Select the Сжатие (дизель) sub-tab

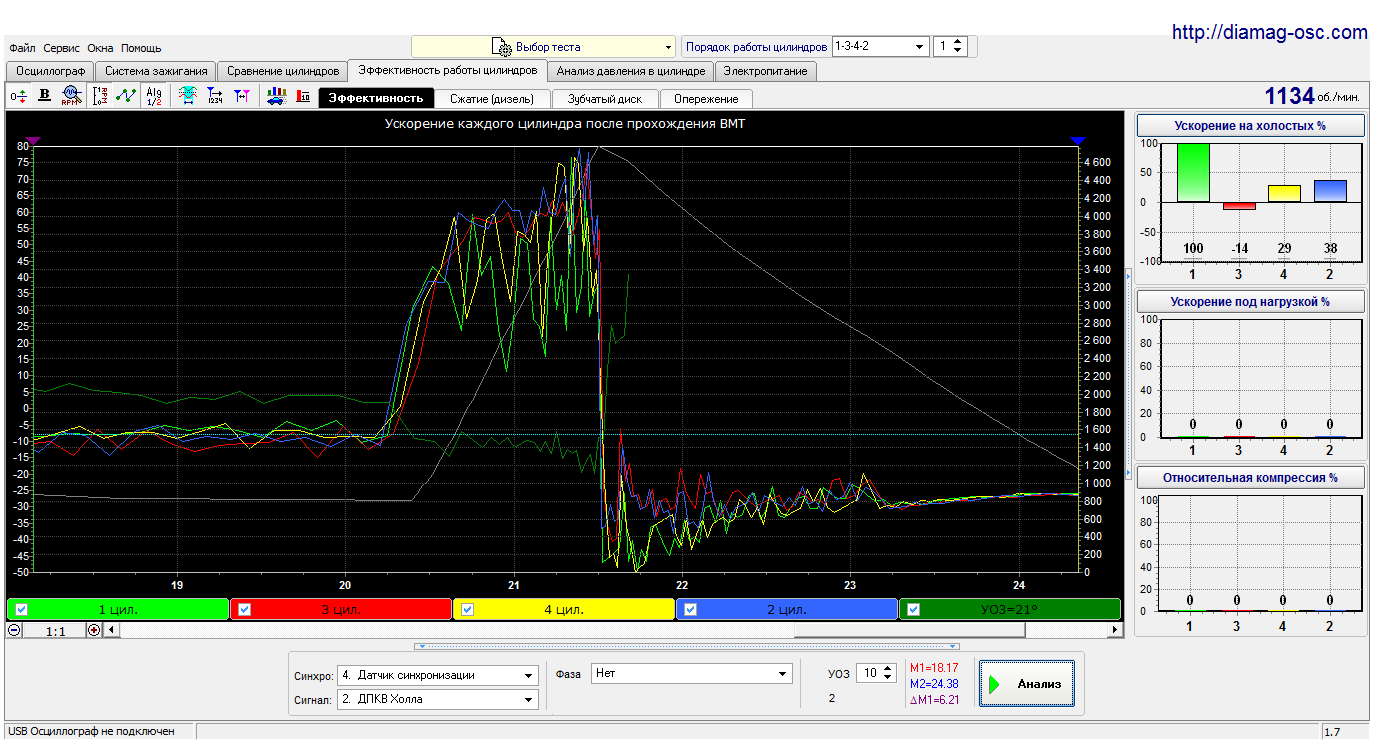click(492, 98)
